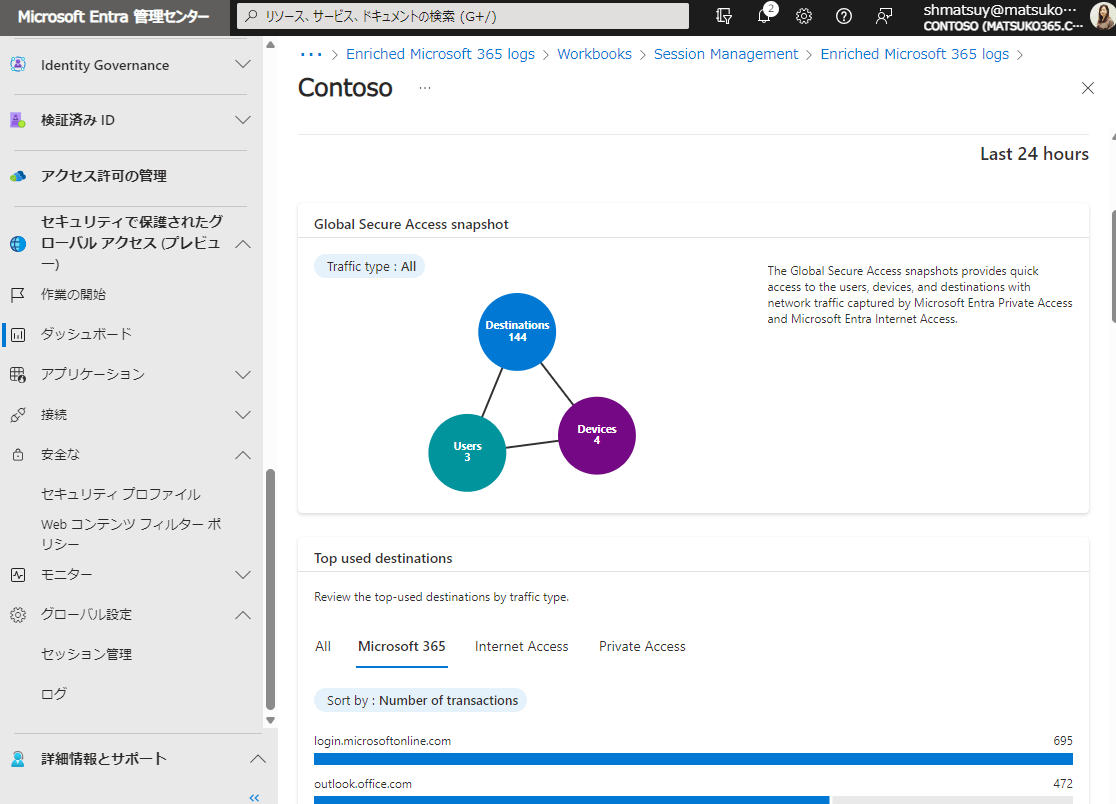Expand the breadcrumb ellipsis
The width and height of the screenshot is (1116, 804).
click(x=311, y=54)
